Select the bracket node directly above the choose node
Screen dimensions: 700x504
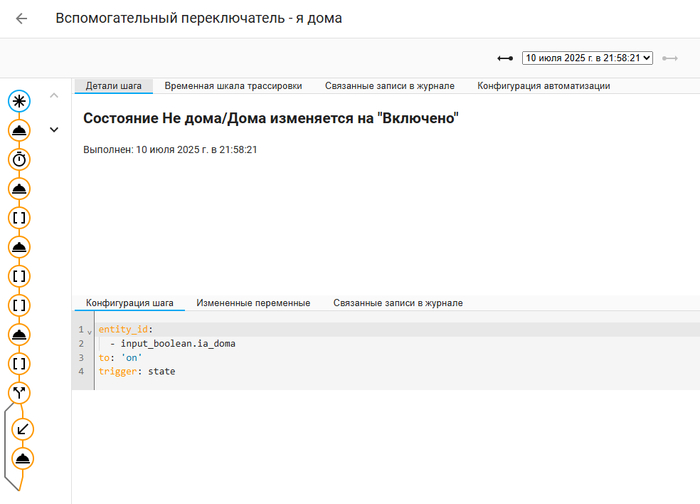point(20,363)
